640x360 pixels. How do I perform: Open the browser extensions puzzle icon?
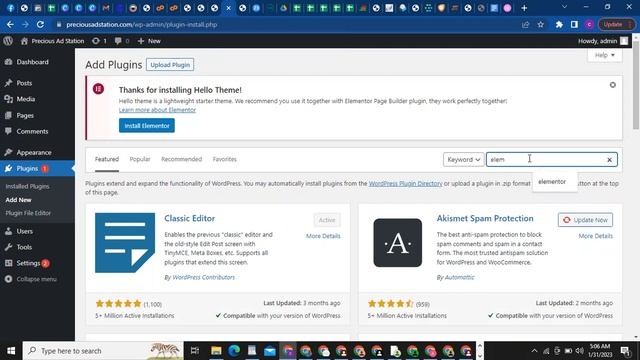559,24
